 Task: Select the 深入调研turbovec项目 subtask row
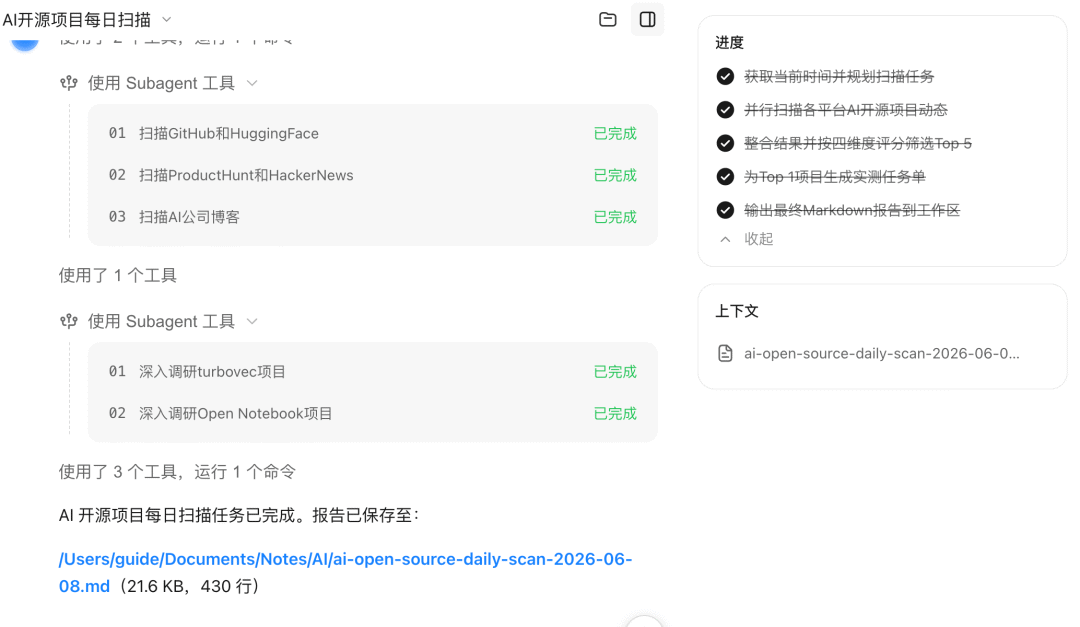click(373, 372)
